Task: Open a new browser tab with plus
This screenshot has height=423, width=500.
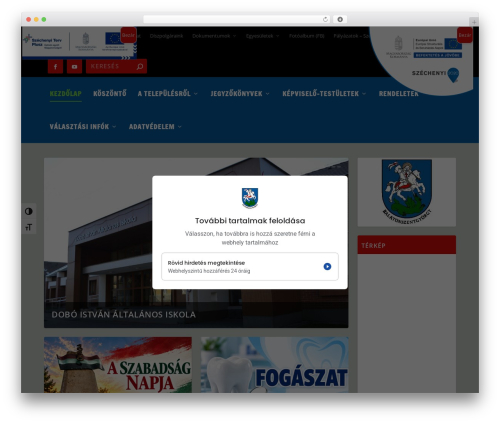Action: pyautogui.click(x=474, y=22)
